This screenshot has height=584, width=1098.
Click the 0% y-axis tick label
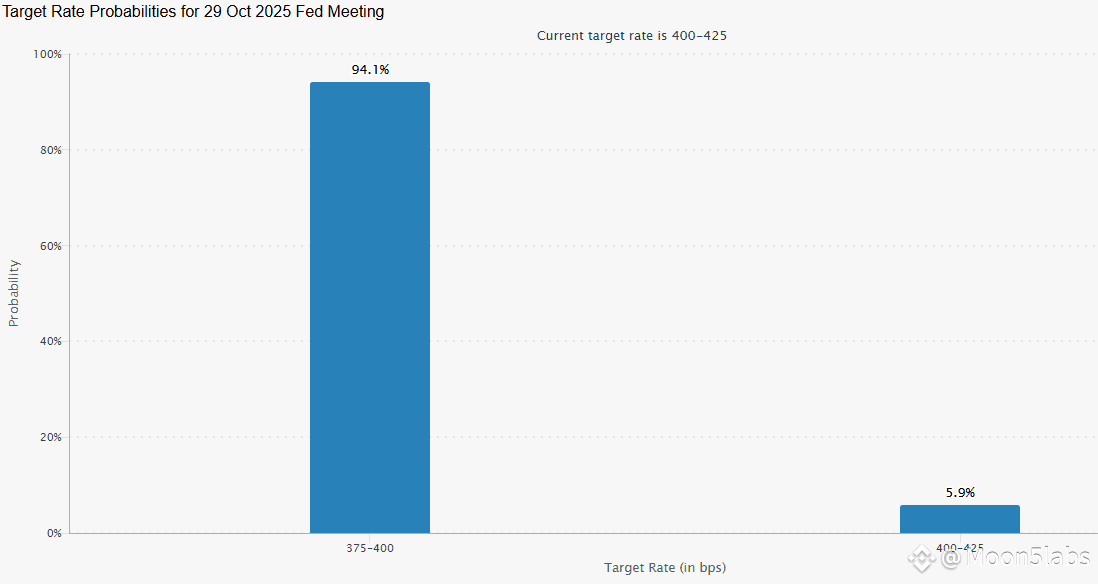point(54,533)
